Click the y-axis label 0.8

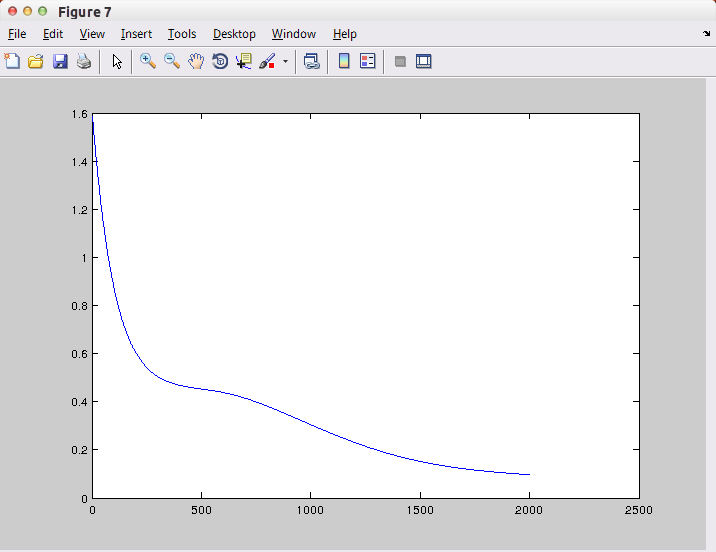(79, 306)
